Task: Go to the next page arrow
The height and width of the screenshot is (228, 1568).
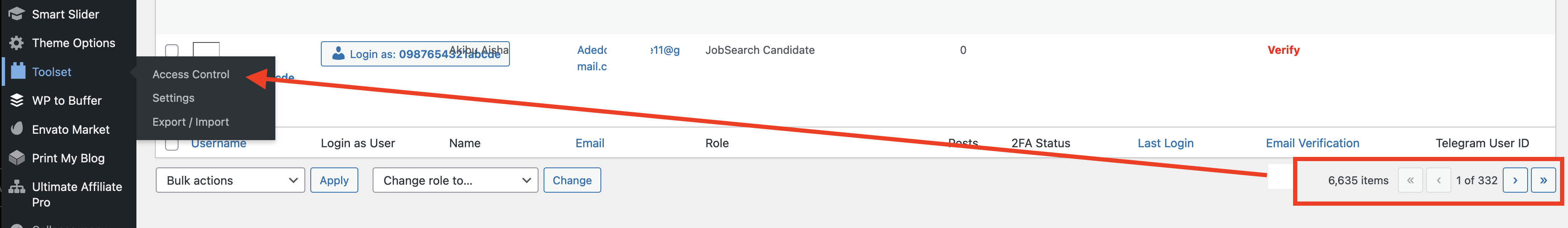Action: pyautogui.click(x=1515, y=180)
